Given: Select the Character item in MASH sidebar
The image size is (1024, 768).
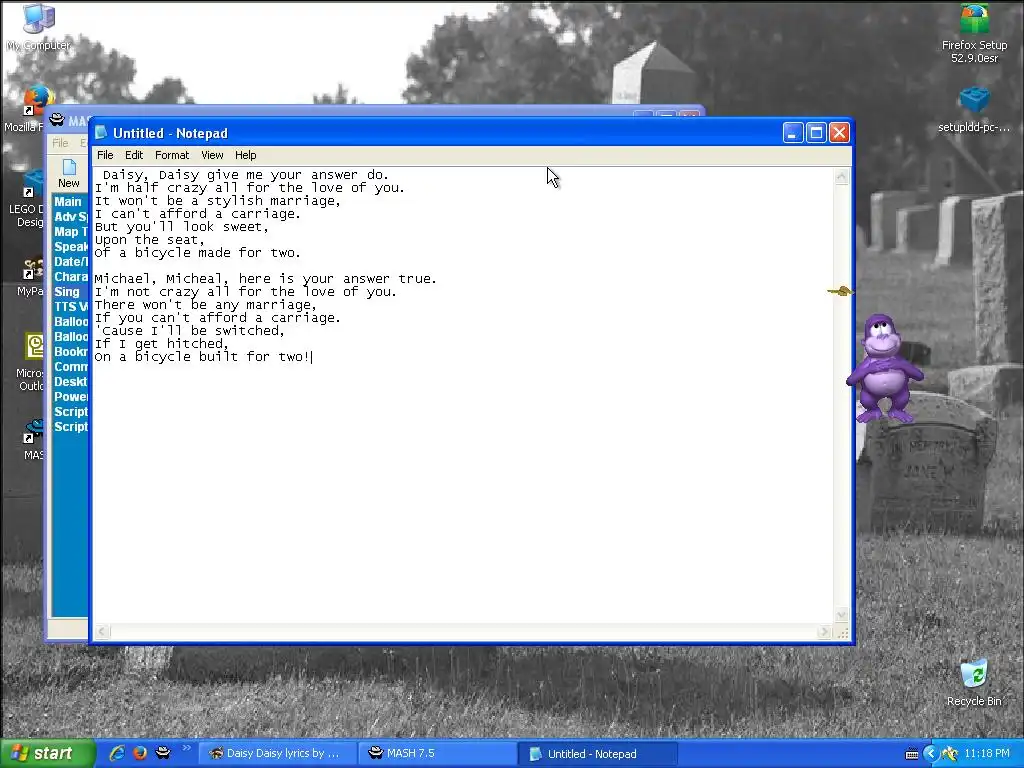Looking at the screenshot, I should pos(71,277).
